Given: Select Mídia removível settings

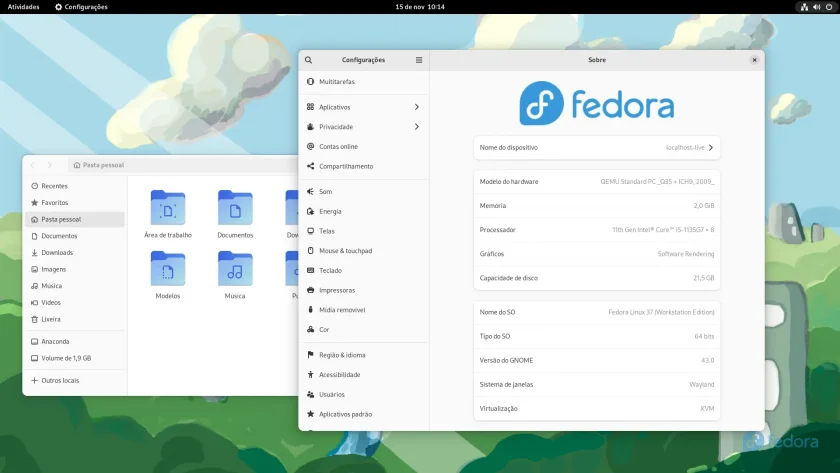Looking at the screenshot, I should tap(364, 310).
